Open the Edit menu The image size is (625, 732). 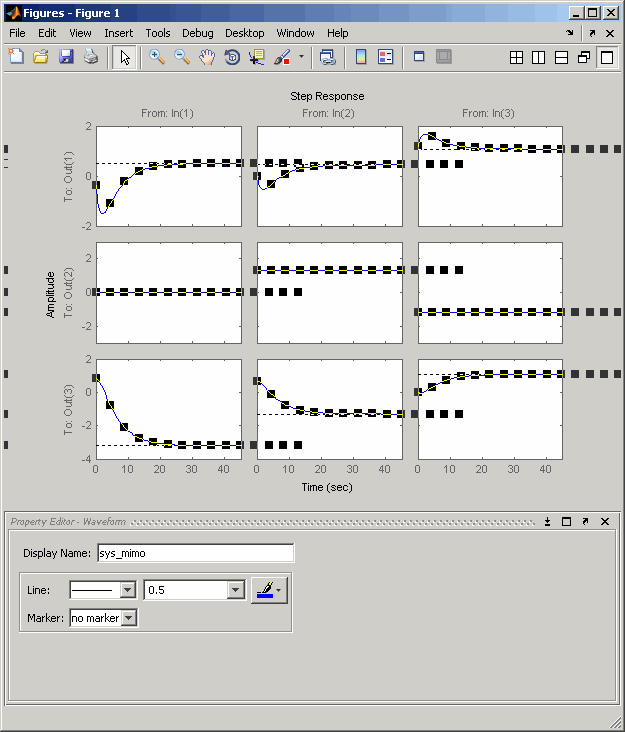click(x=47, y=33)
